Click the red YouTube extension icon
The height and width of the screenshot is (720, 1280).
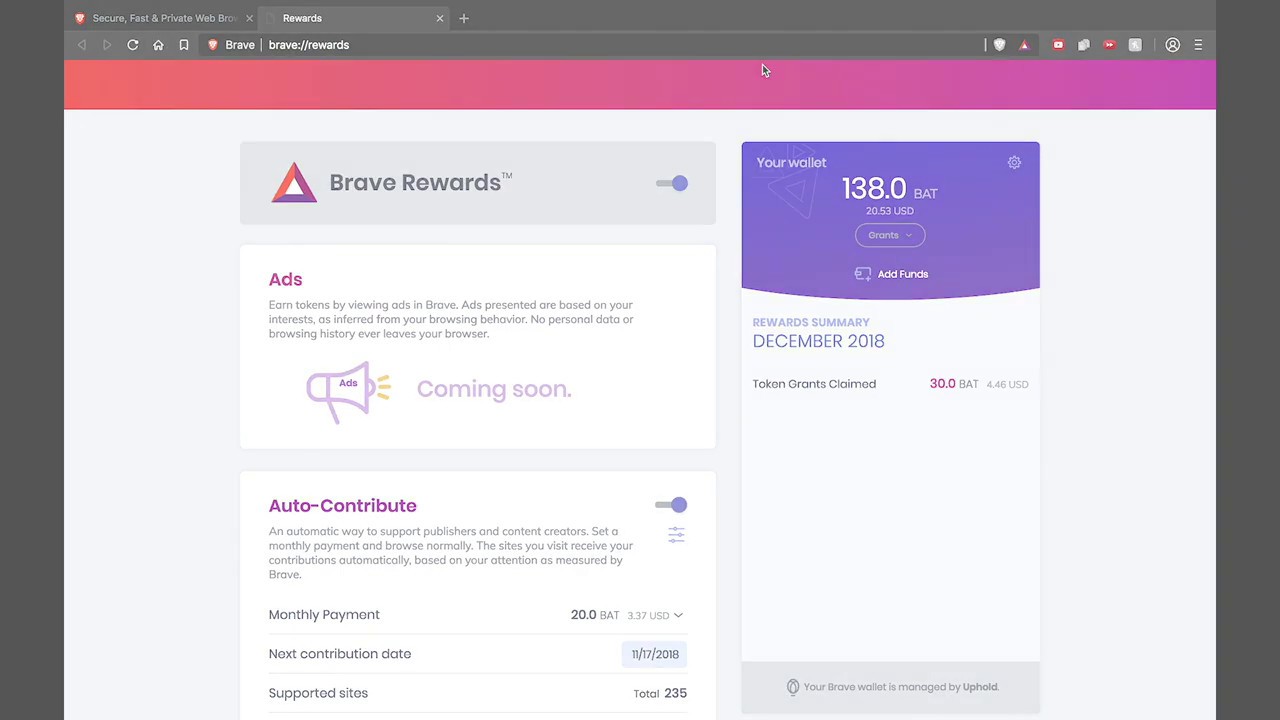click(x=1058, y=45)
